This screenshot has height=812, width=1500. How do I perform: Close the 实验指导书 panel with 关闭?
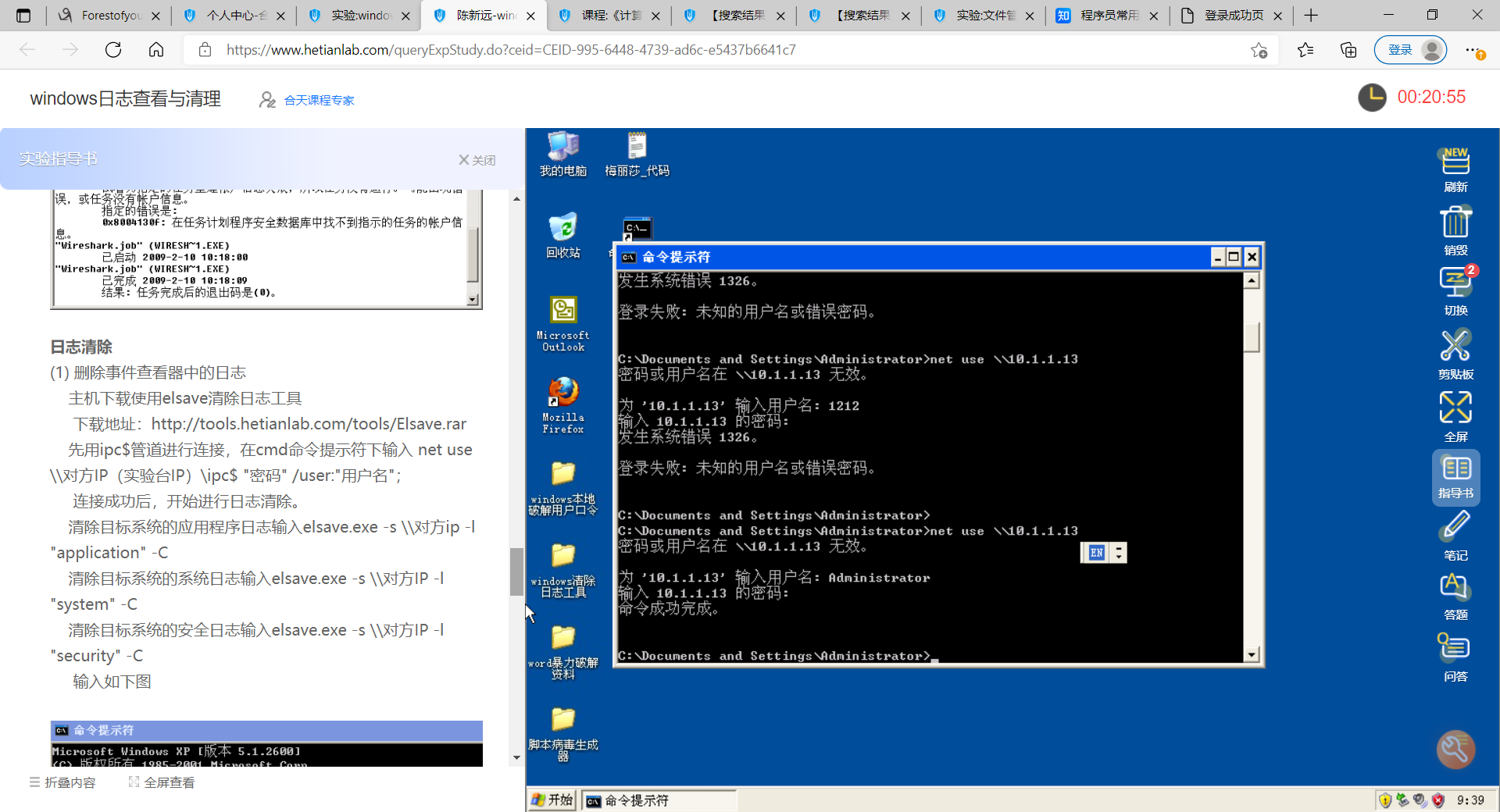[x=477, y=160]
